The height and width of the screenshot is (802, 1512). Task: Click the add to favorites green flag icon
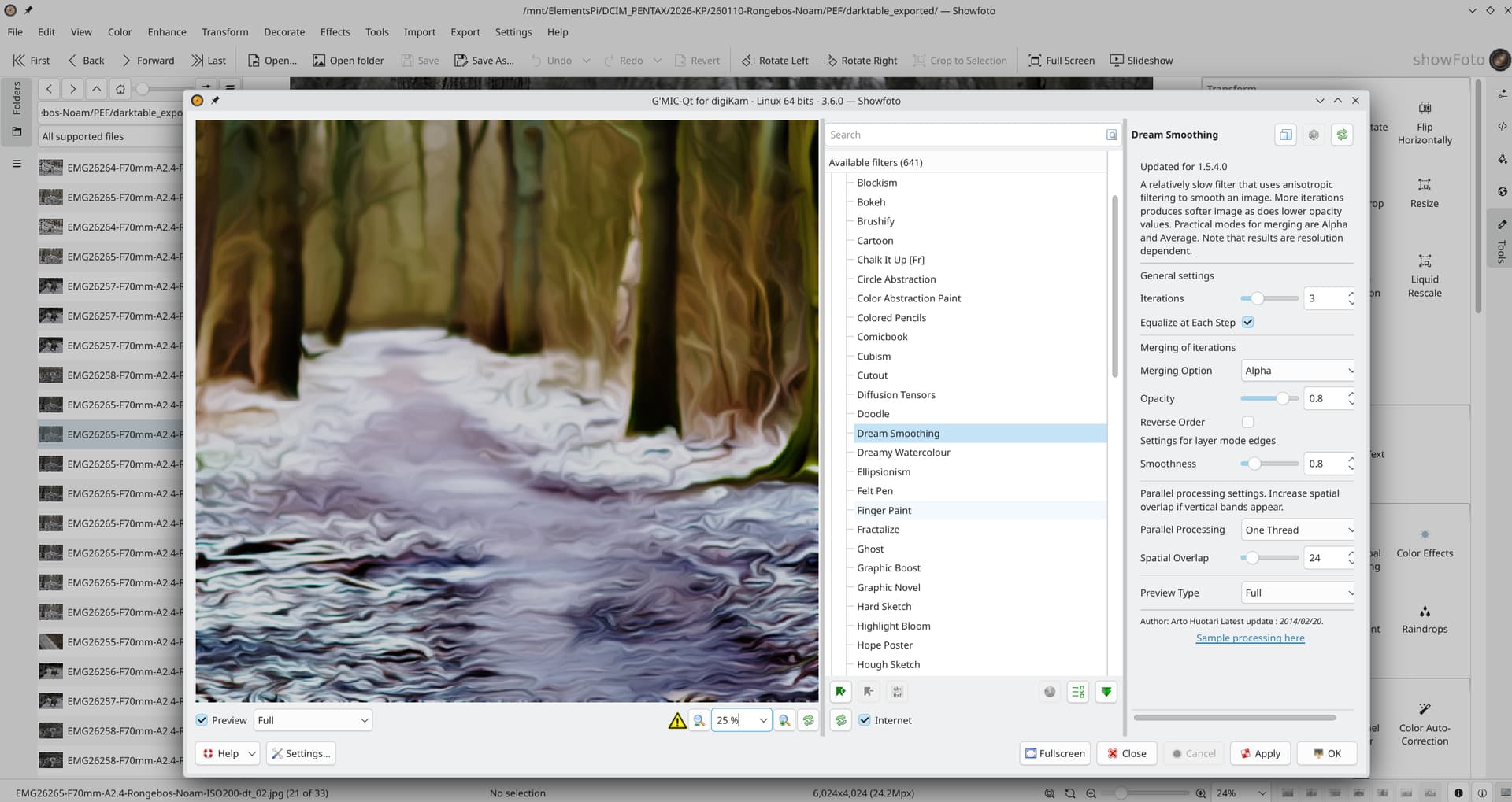(x=841, y=692)
